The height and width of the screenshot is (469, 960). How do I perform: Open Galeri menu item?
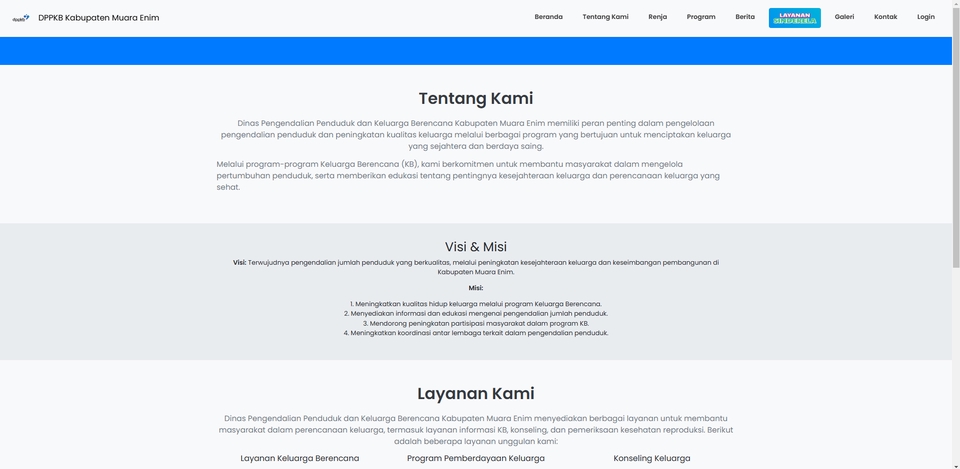[x=844, y=17]
